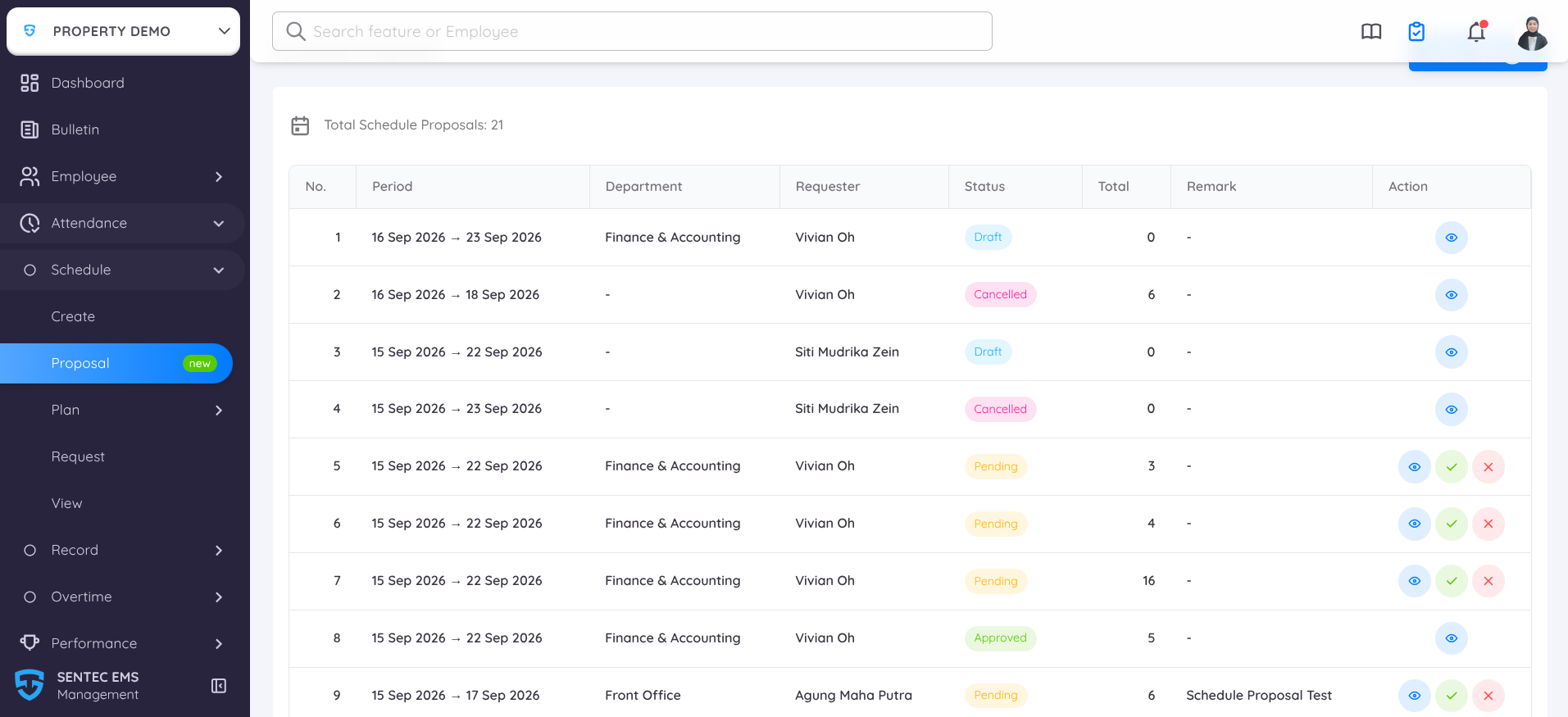This screenshot has height=717, width=1568.
Task: Go to Dashboard in sidebar
Action: click(x=123, y=83)
